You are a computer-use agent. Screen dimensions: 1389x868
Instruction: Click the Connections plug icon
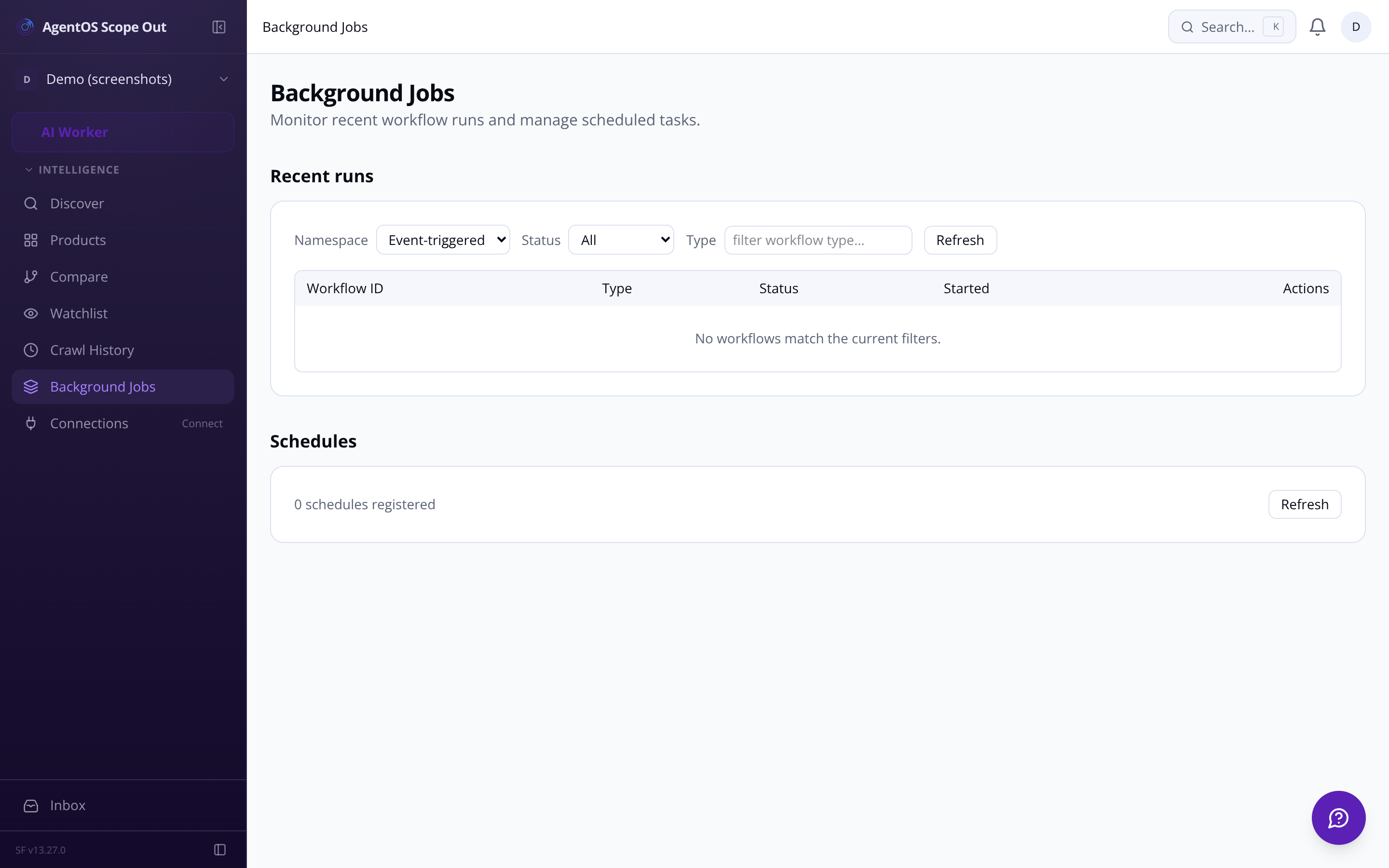31,424
